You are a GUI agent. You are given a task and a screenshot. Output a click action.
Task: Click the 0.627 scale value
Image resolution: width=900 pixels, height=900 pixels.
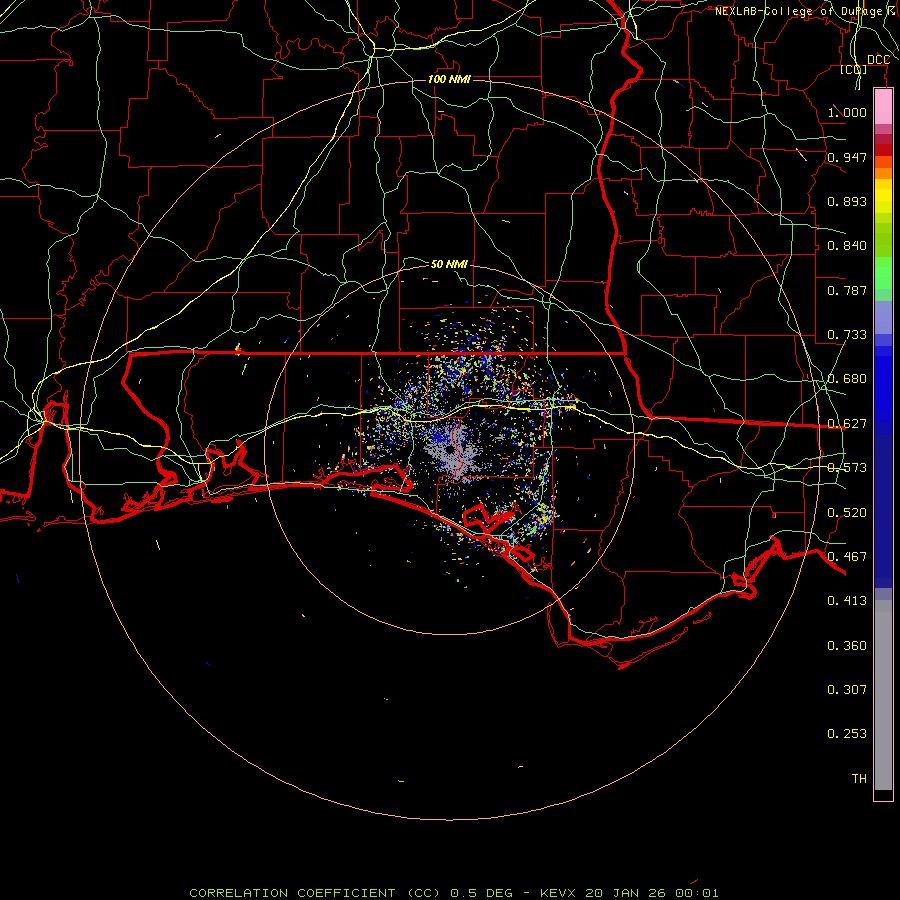coord(847,424)
